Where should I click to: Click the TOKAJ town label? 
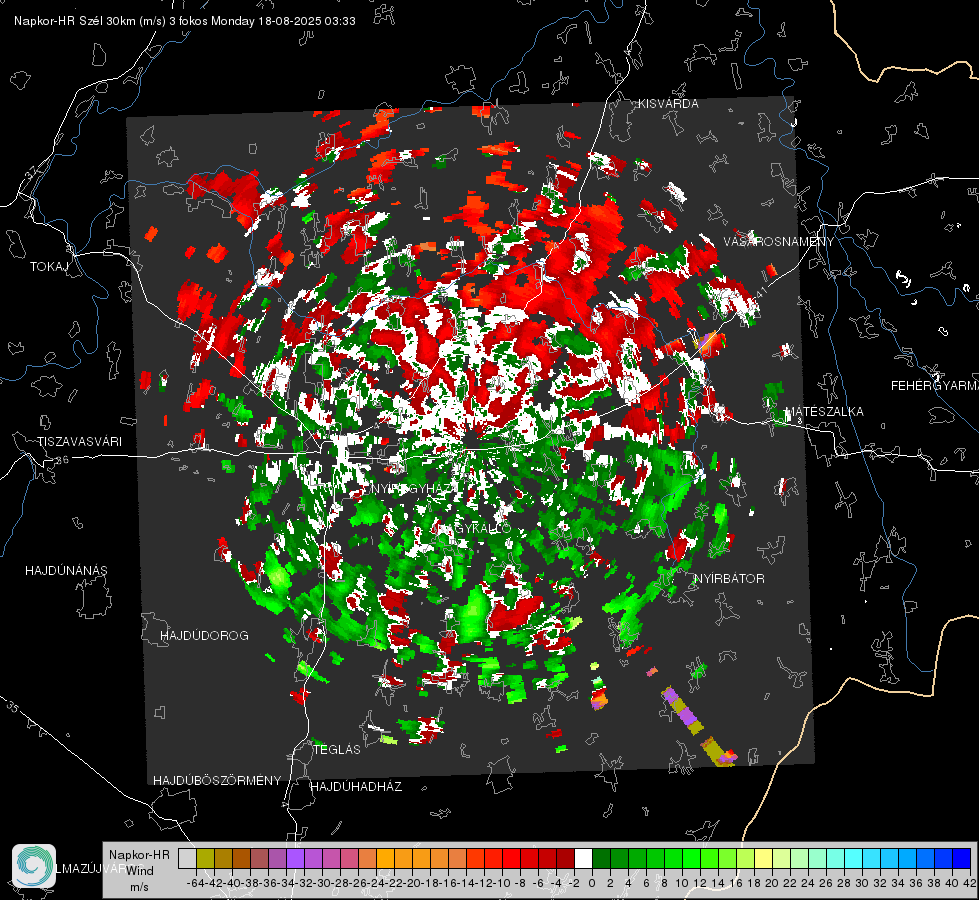click(x=49, y=267)
